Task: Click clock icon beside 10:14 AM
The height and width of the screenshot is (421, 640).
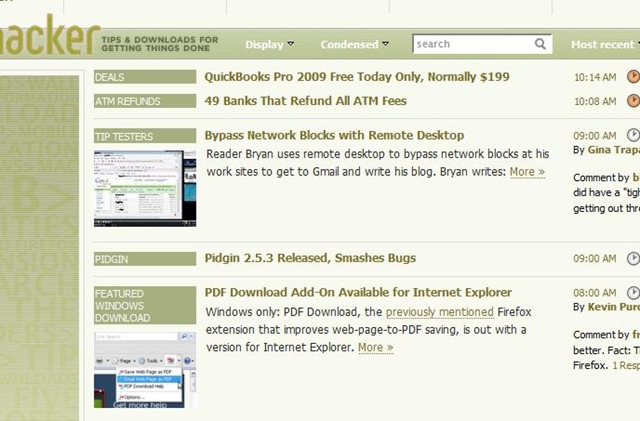Action: pos(633,76)
